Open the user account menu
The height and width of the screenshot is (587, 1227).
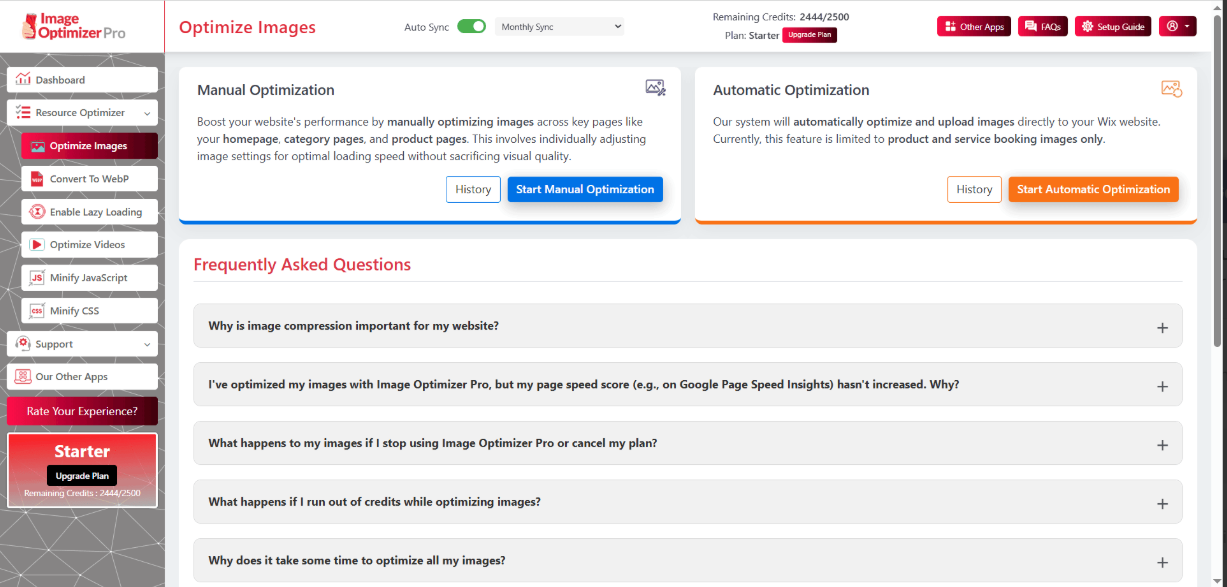click(1177, 27)
